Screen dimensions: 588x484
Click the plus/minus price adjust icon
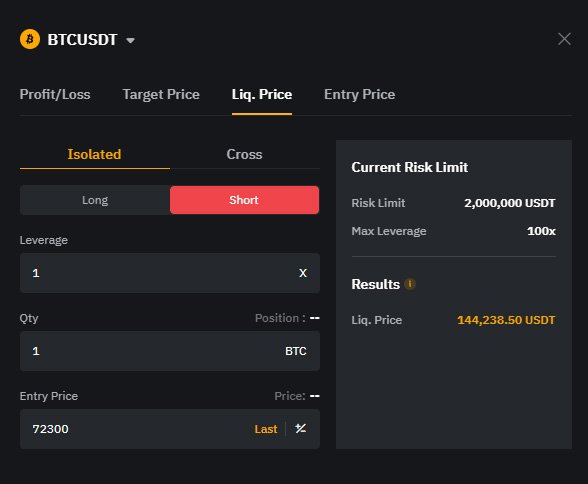click(300, 428)
